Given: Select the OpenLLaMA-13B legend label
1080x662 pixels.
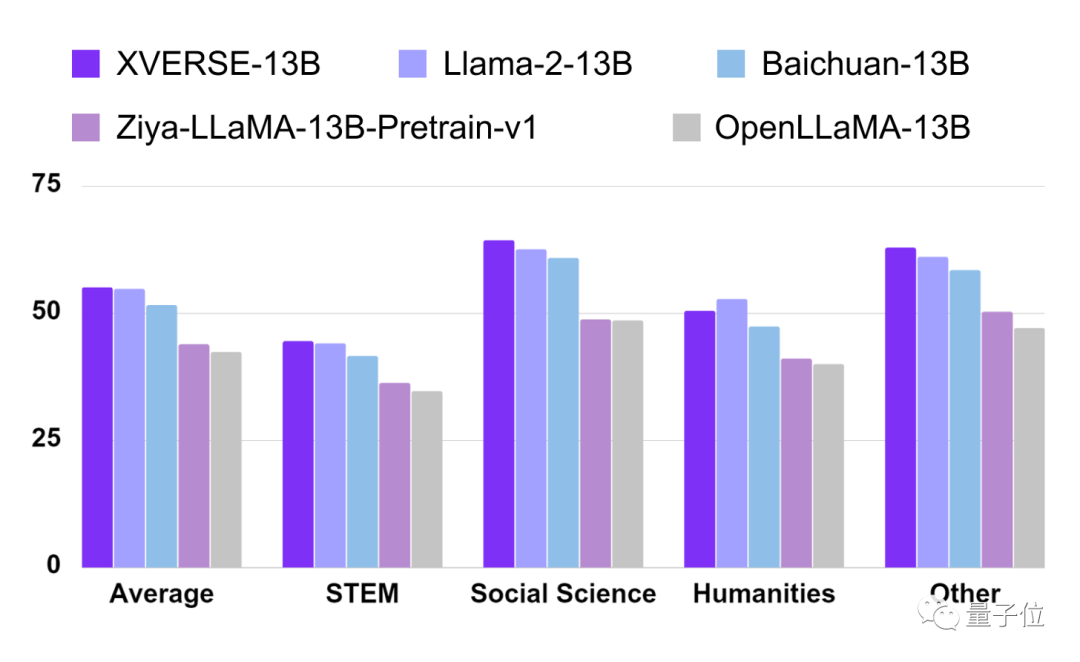Looking at the screenshot, I should 842,128.
